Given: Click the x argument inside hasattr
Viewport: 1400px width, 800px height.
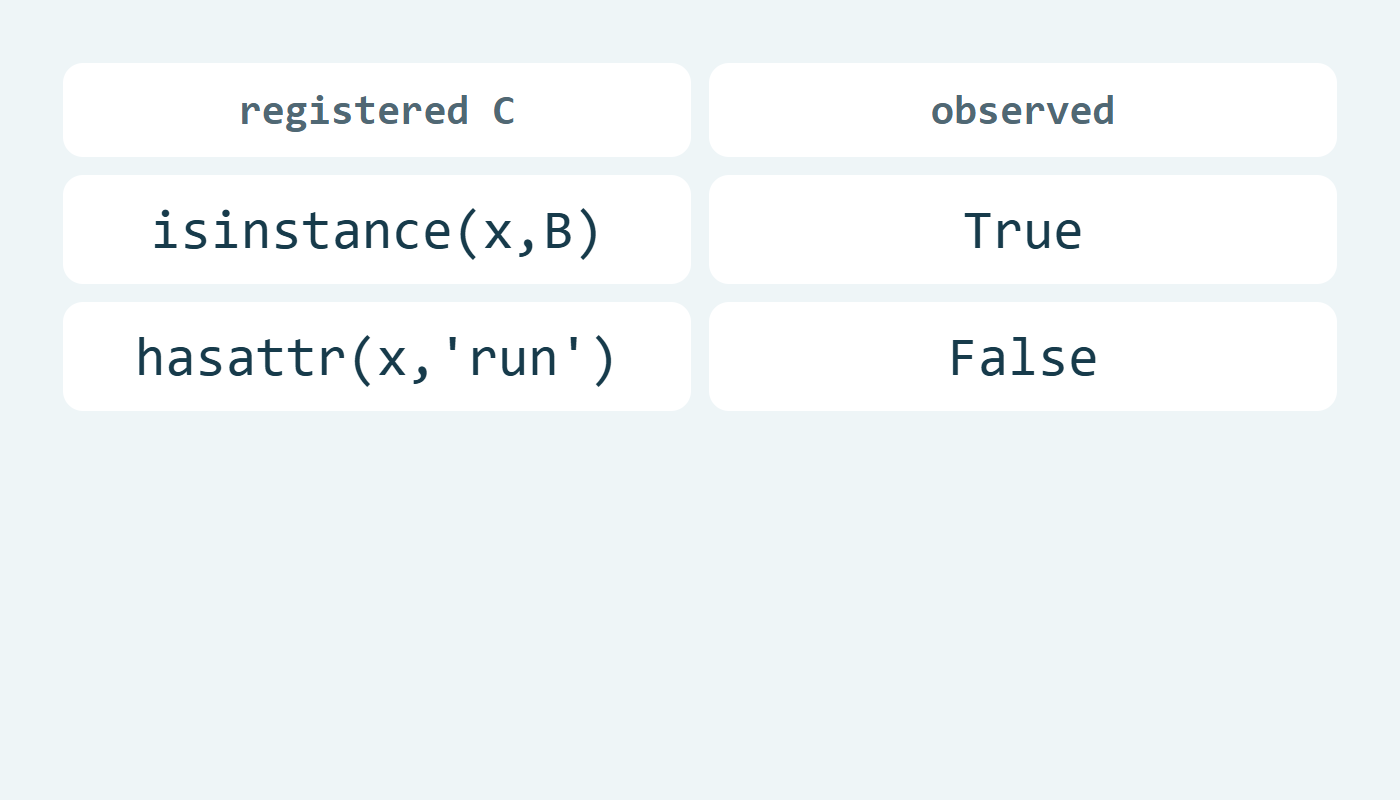Looking at the screenshot, I should [392, 361].
